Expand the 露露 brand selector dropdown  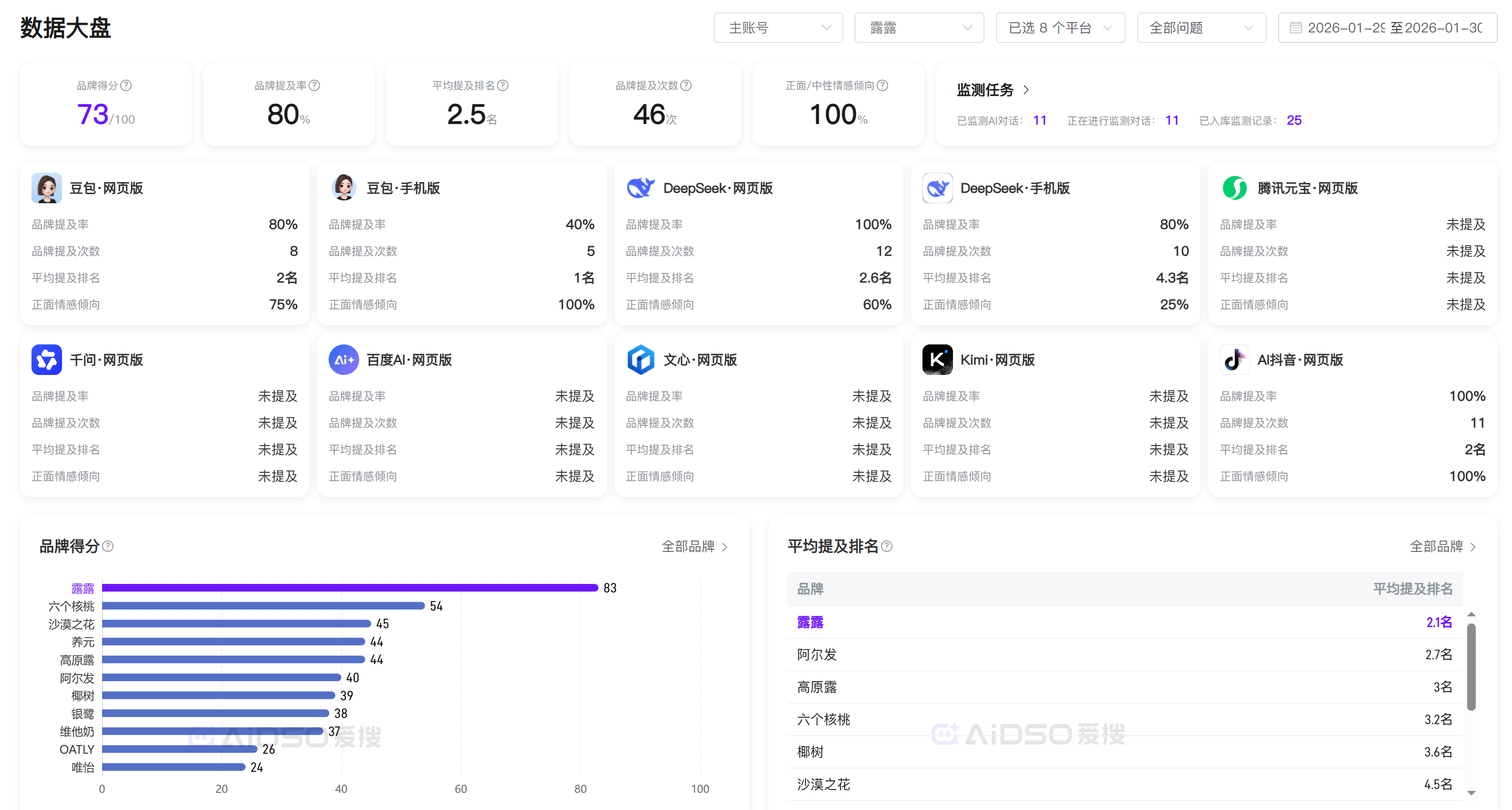(919, 28)
